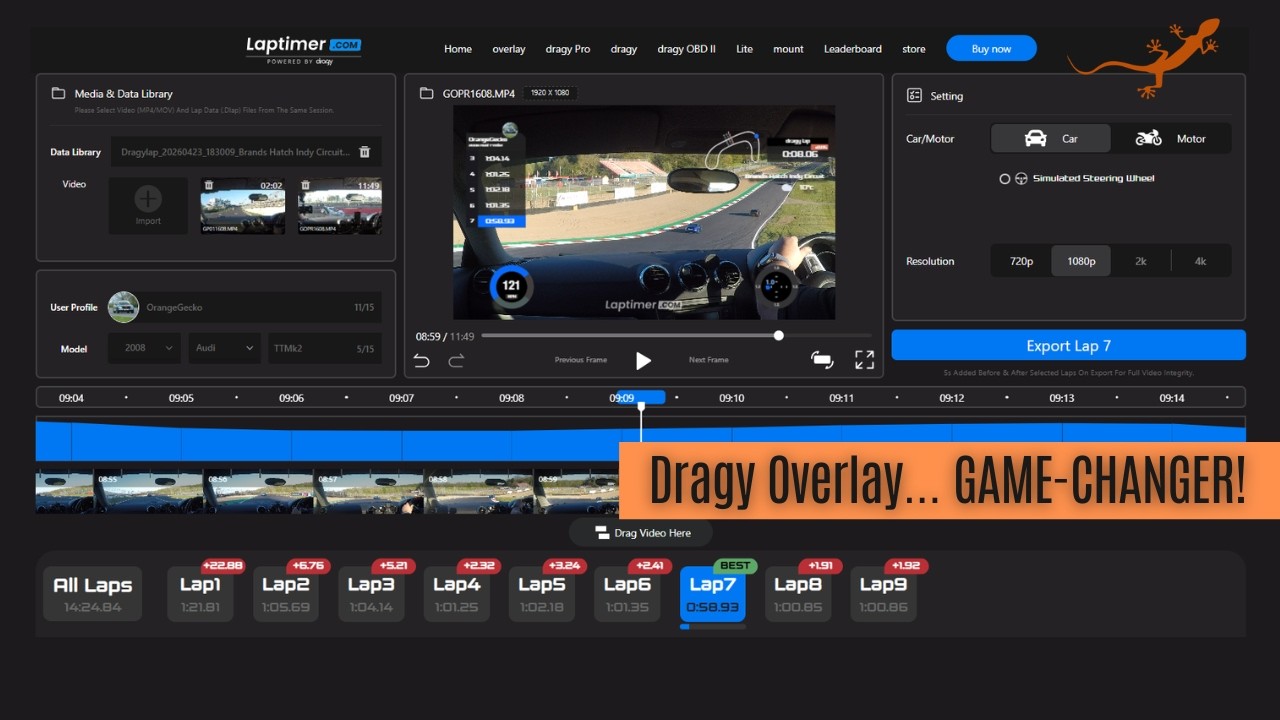Select the BEST Lap7 tile
Image resolution: width=1280 pixels, height=720 pixels.
tap(713, 594)
